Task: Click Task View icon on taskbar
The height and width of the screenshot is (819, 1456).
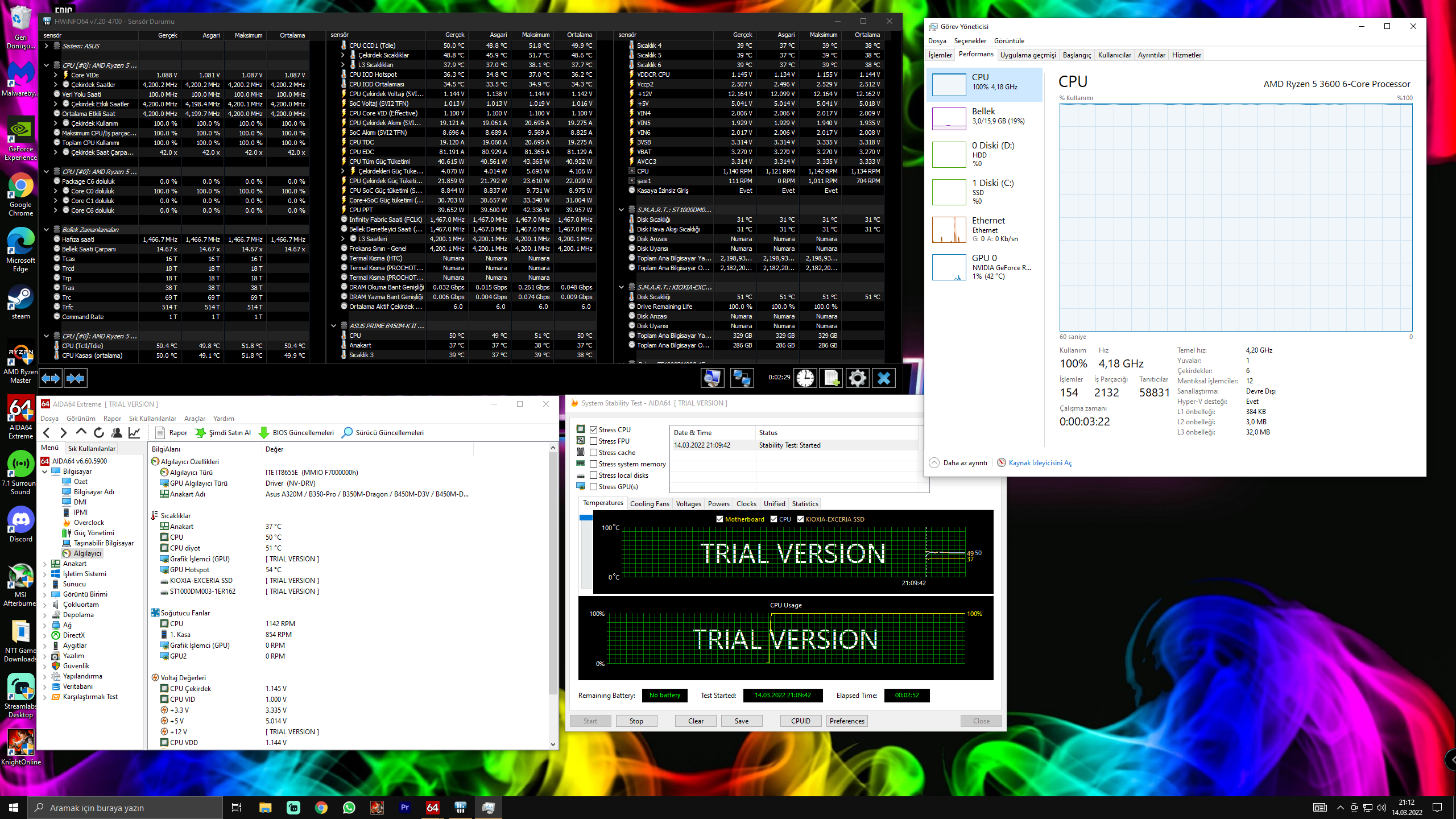Action: tap(237, 807)
